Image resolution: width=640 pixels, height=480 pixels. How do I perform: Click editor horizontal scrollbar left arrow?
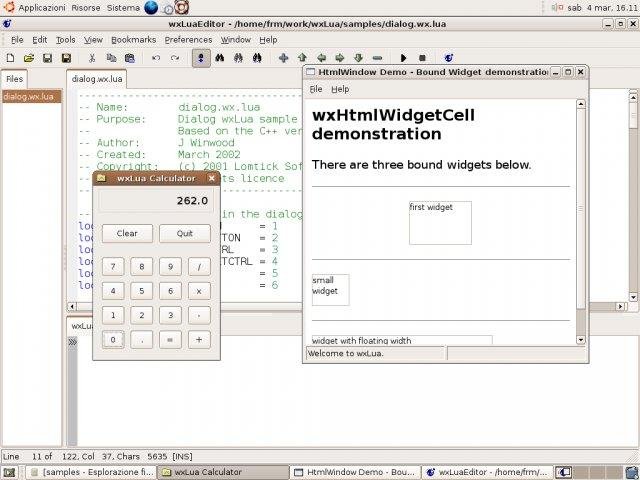pyautogui.click(x=72, y=306)
